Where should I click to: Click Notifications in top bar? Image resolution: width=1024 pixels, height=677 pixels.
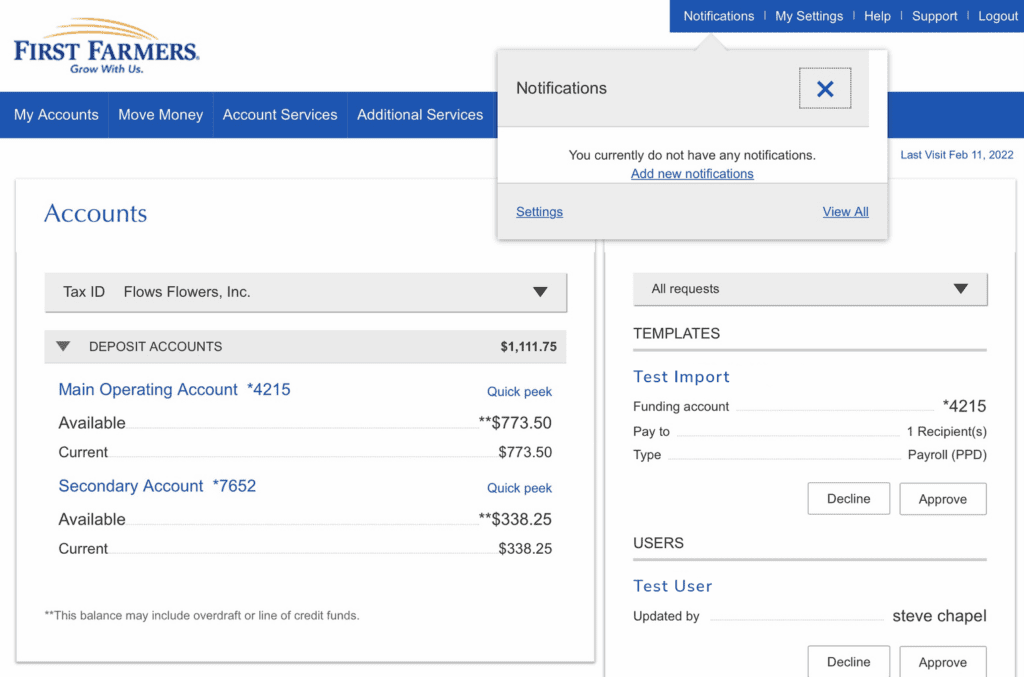tap(718, 16)
